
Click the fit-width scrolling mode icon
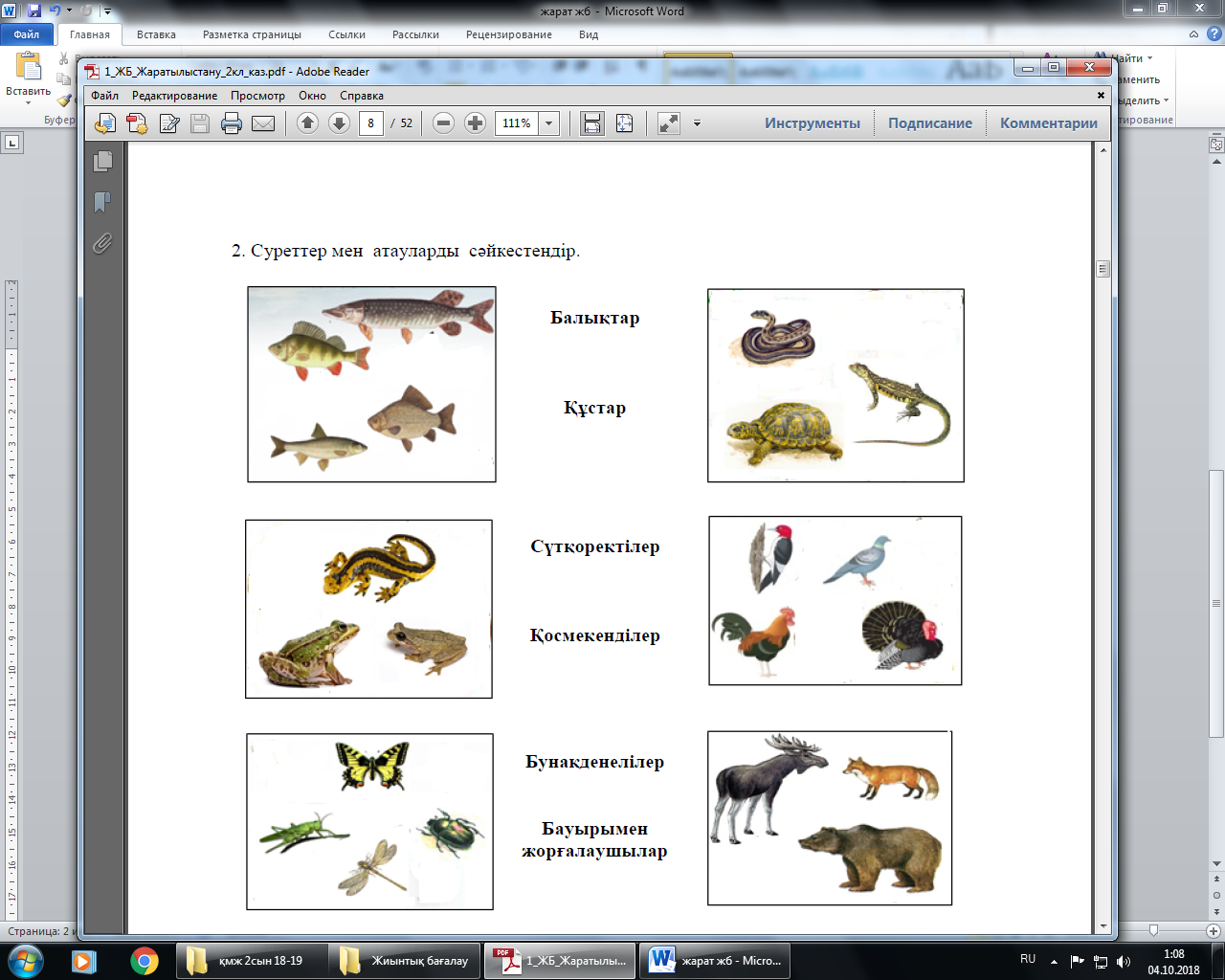click(592, 123)
